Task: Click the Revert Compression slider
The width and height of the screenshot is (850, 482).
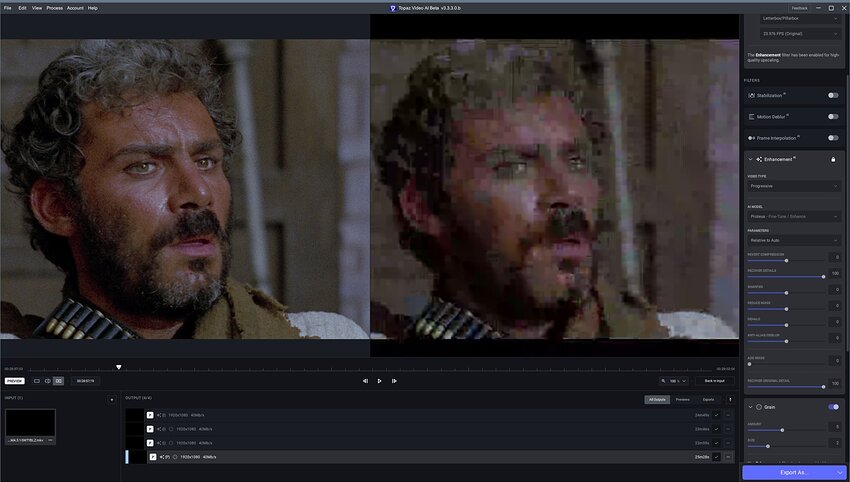Action: (x=786, y=261)
